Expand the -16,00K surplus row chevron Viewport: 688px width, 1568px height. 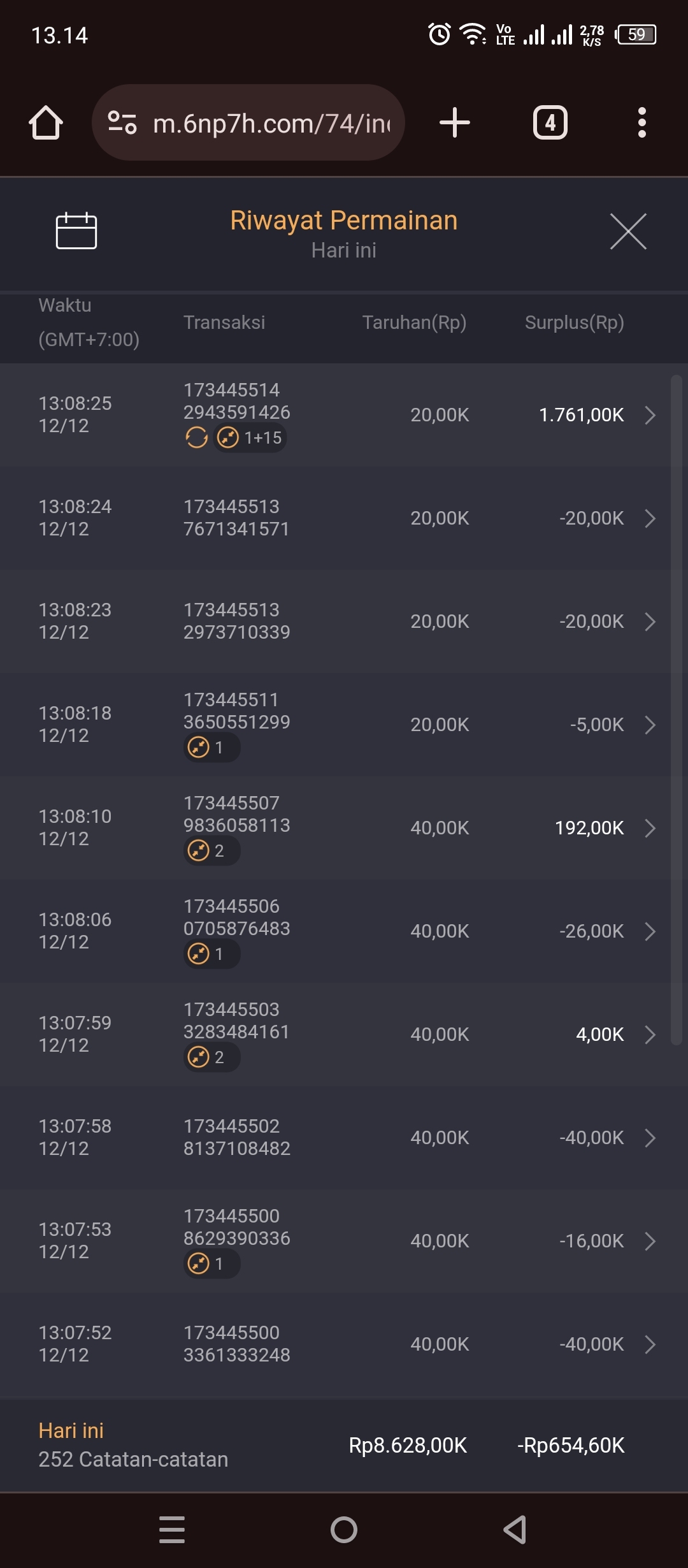click(x=650, y=1241)
